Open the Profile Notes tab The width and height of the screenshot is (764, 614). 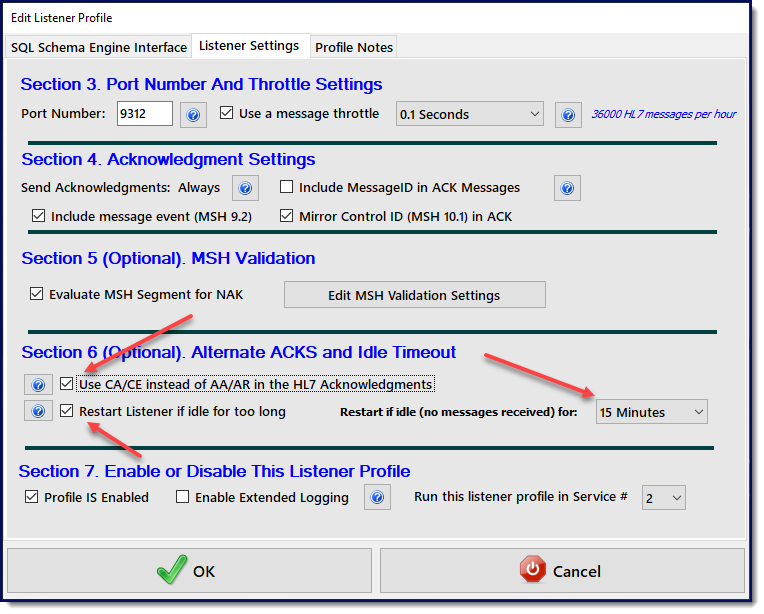tap(354, 47)
